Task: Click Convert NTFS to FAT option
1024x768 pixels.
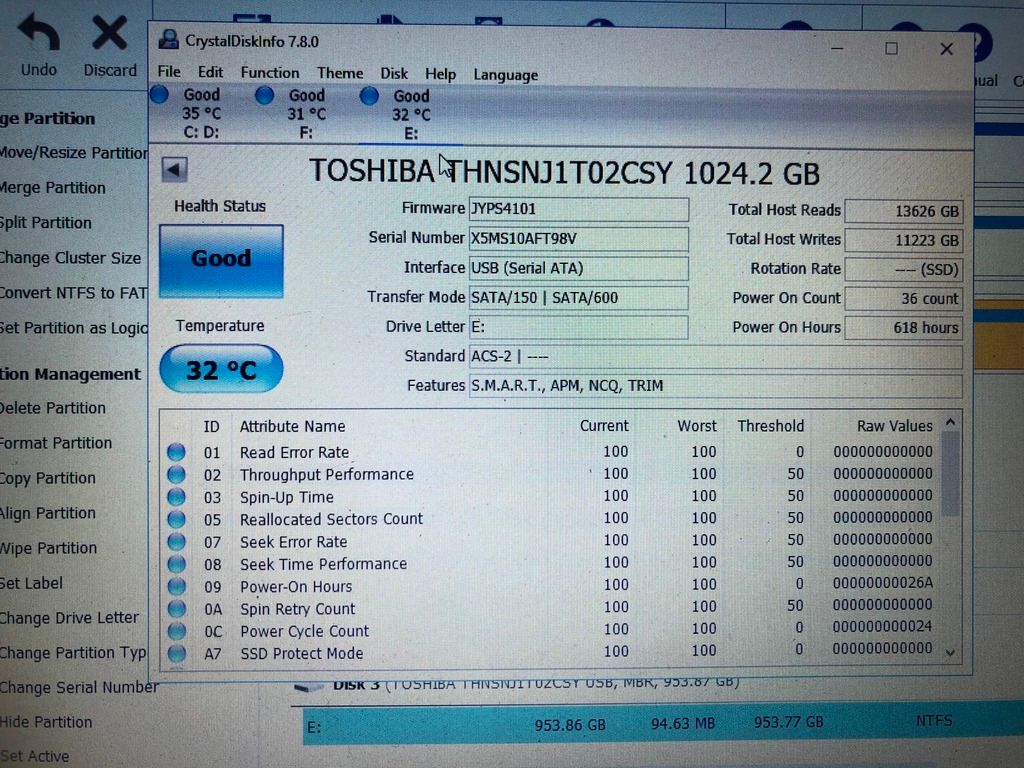Action: coord(74,293)
